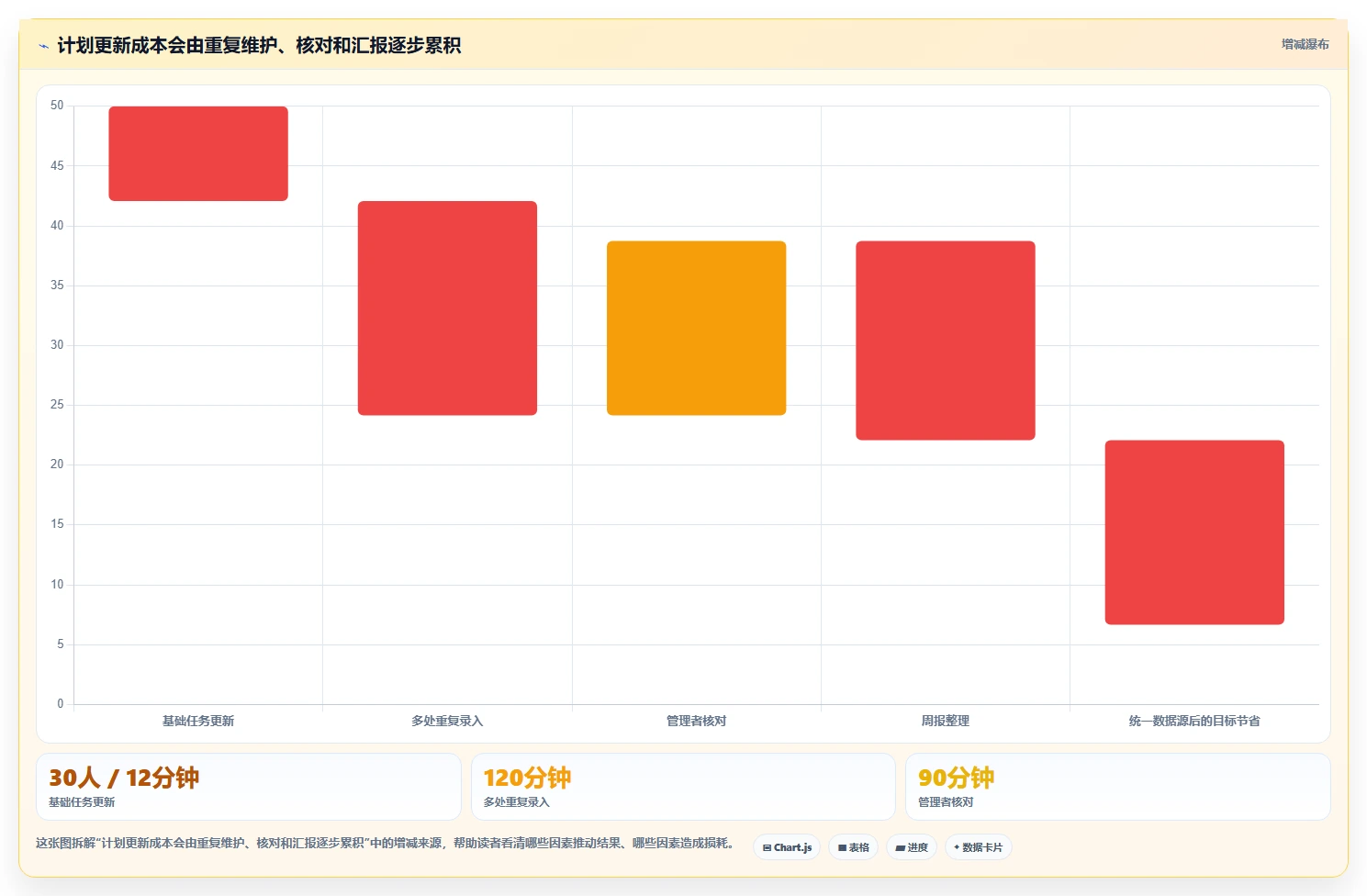Click the y-axis value 10
This screenshot has height=896, width=1367.
(57, 585)
